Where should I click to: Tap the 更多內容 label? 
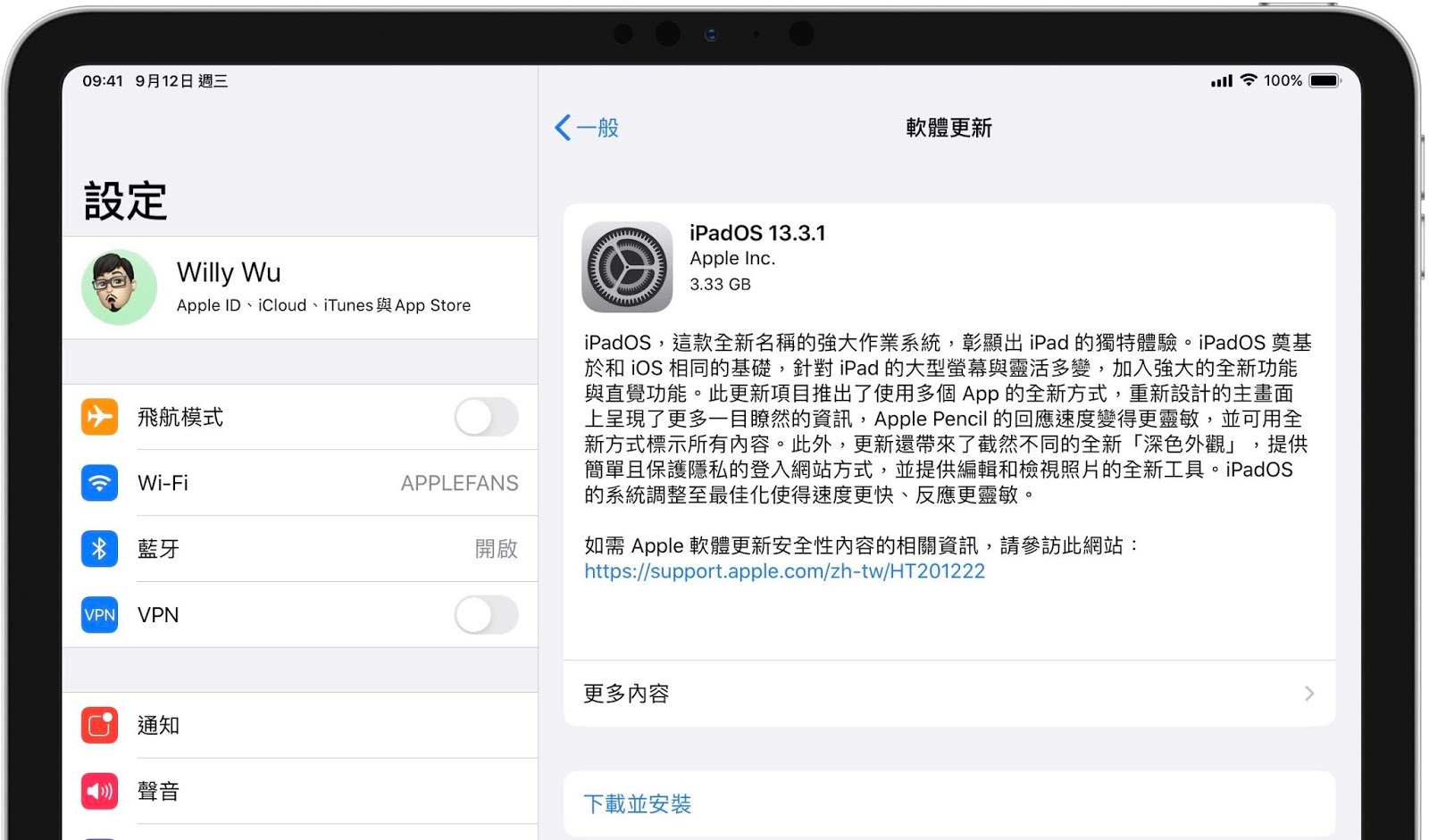(626, 694)
